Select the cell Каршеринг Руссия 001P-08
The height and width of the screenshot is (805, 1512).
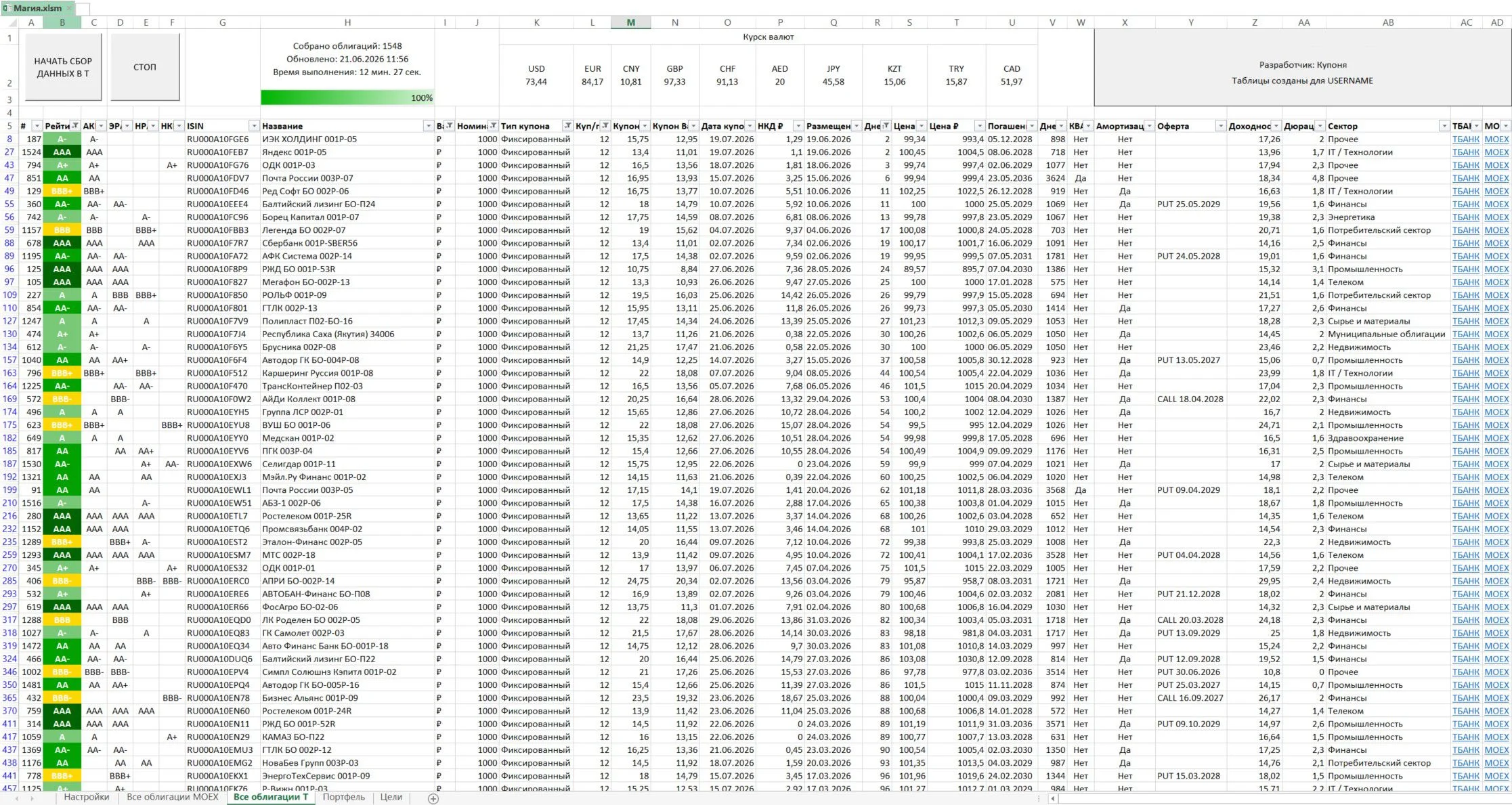point(347,373)
